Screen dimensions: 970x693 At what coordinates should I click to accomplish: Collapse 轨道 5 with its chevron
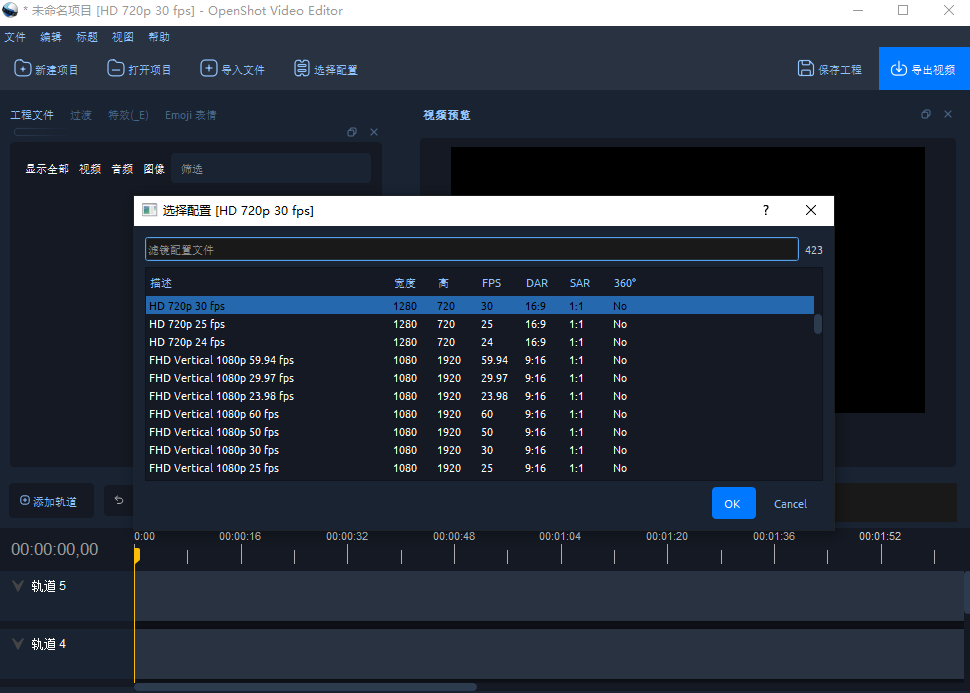point(16,586)
